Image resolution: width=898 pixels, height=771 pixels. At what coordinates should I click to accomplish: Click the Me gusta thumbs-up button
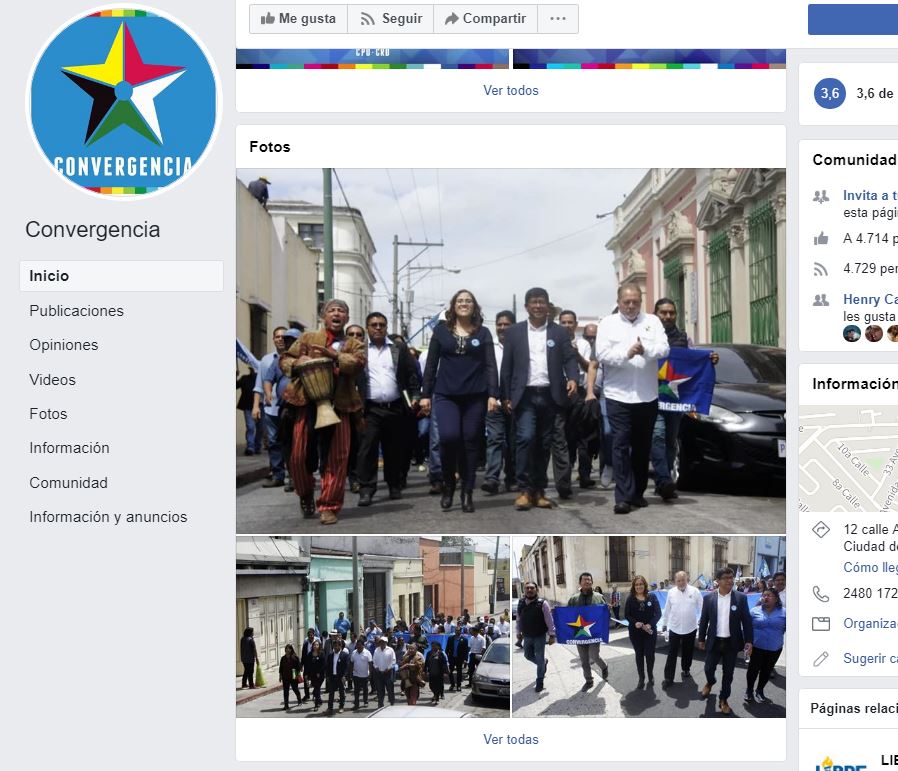point(298,19)
